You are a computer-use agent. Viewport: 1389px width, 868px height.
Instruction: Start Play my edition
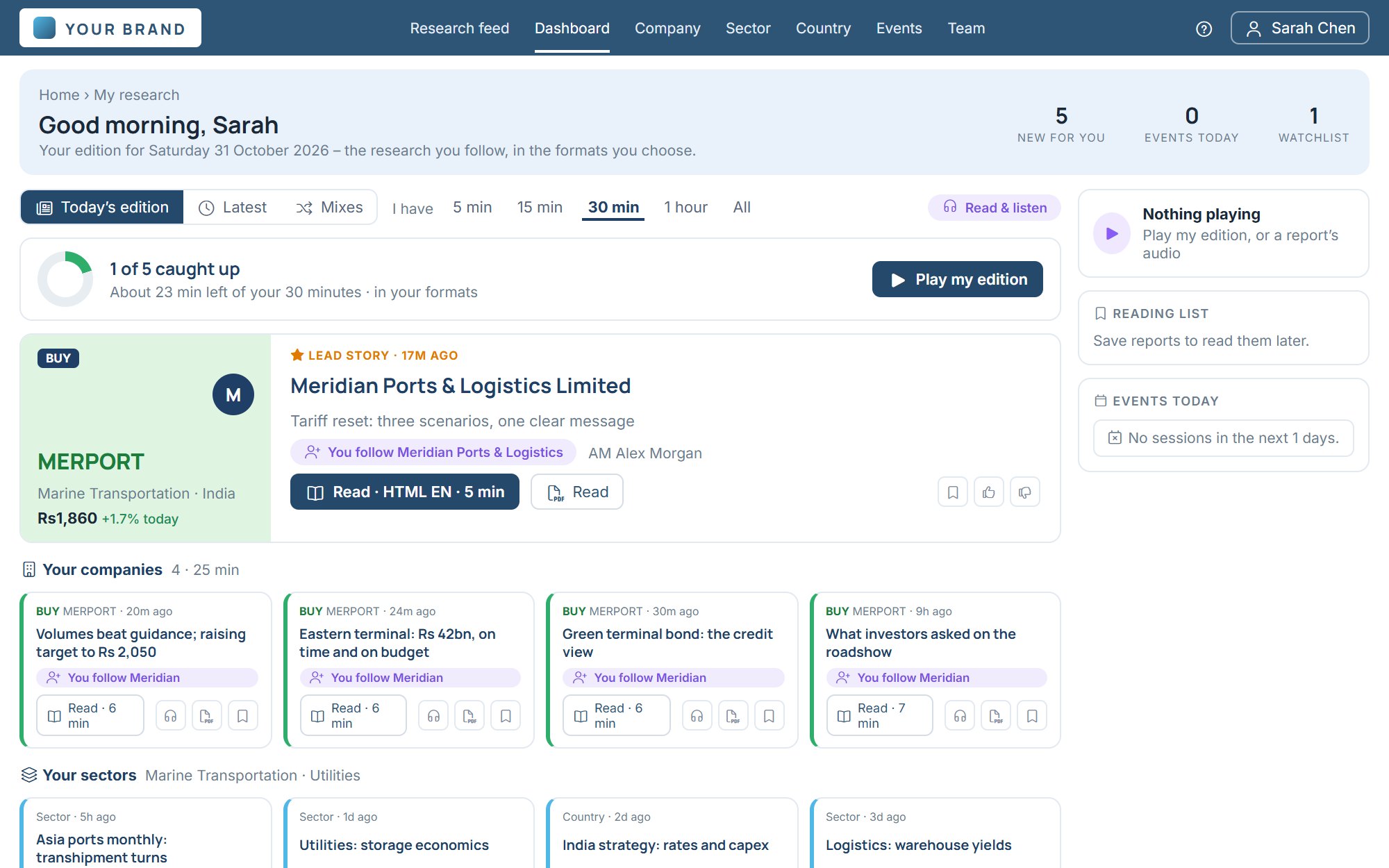tap(957, 279)
